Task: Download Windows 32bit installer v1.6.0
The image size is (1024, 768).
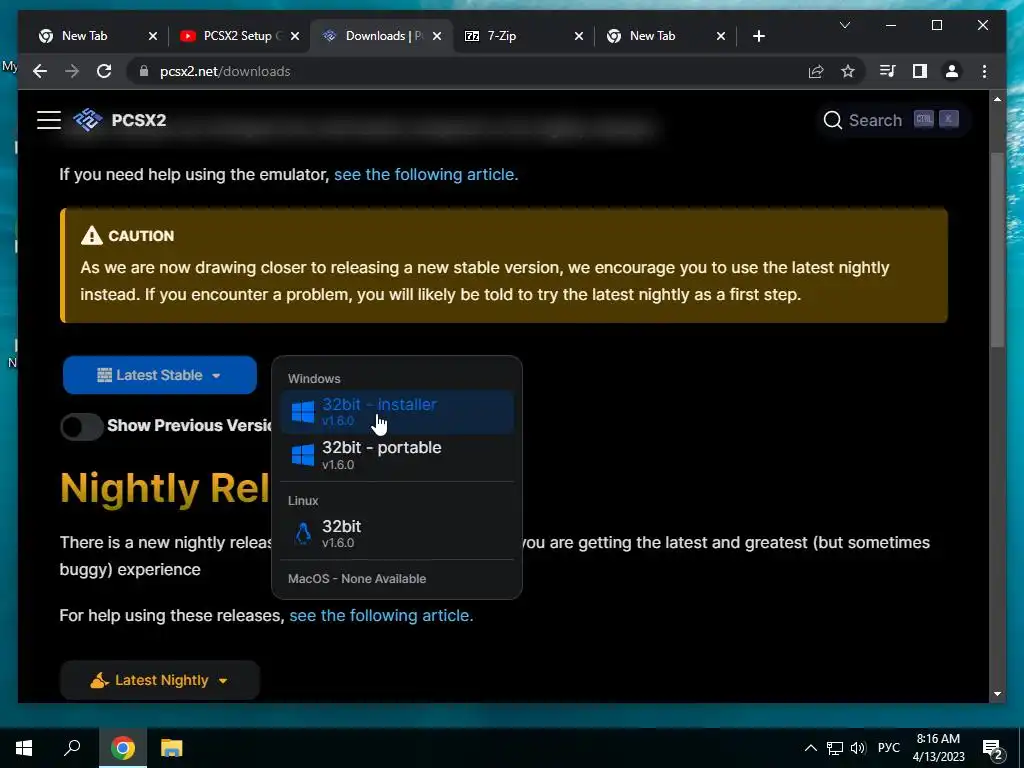Action: point(397,411)
